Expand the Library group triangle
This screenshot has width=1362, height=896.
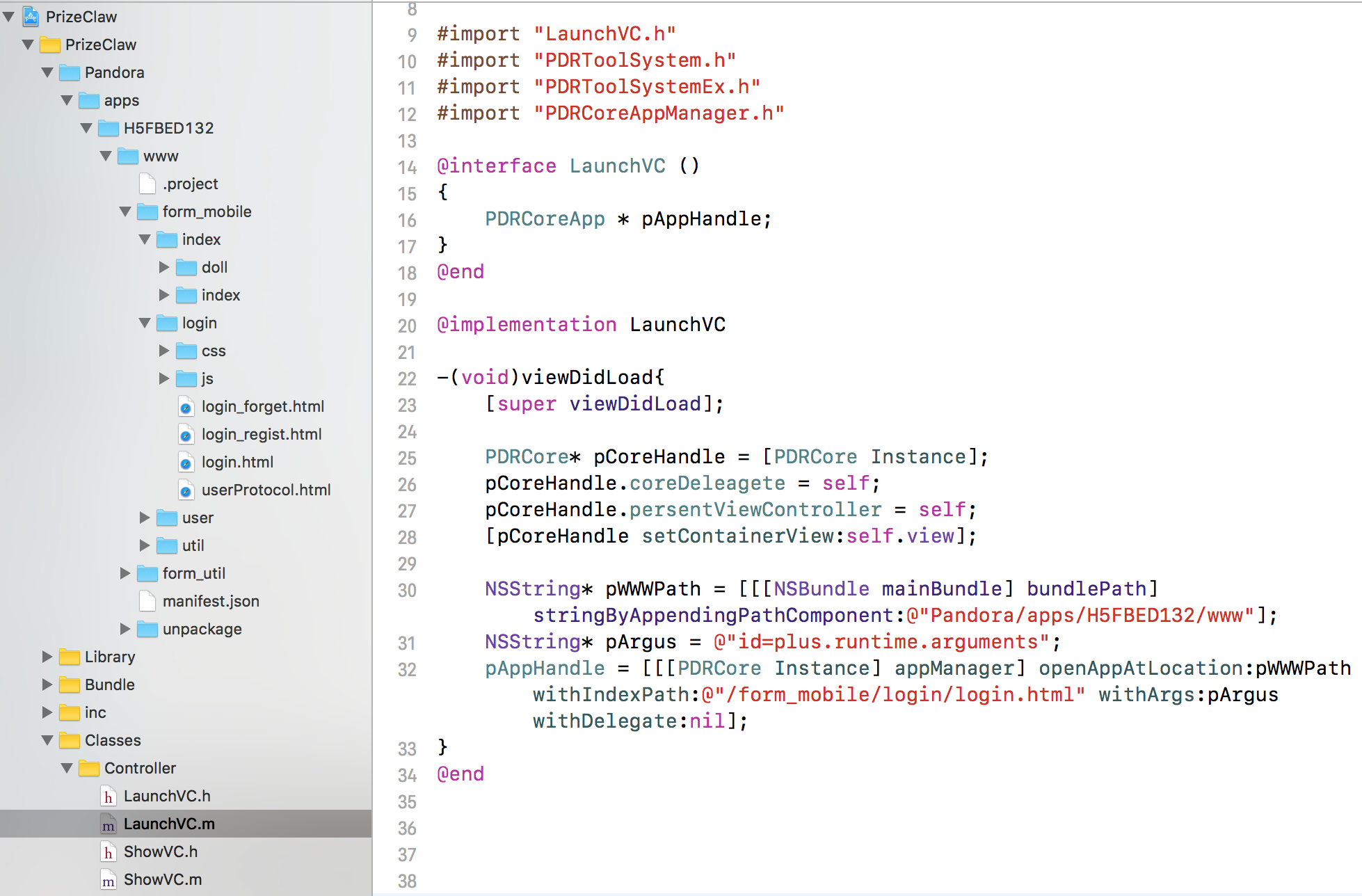(47, 657)
